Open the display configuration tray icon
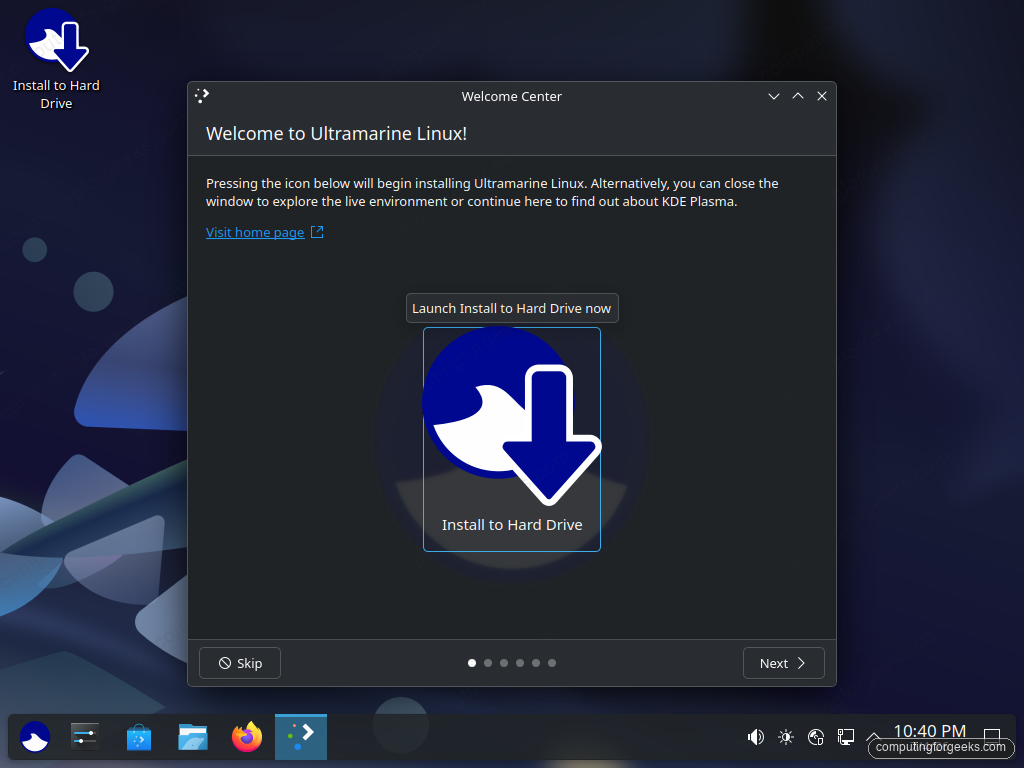This screenshot has width=1024, height=768. coord(846,737)
